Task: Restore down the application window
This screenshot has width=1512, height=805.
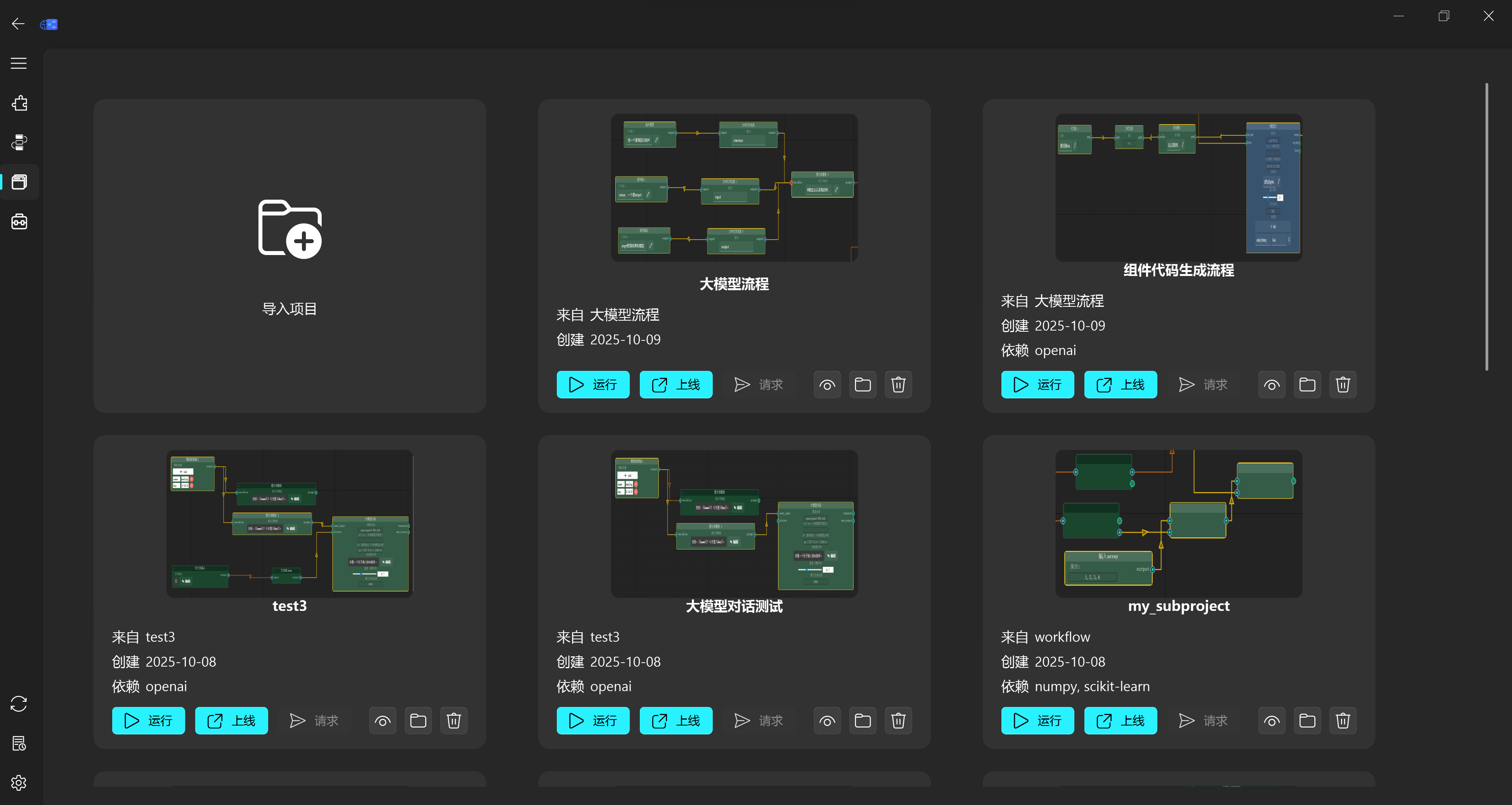Action: (1444, 16)
